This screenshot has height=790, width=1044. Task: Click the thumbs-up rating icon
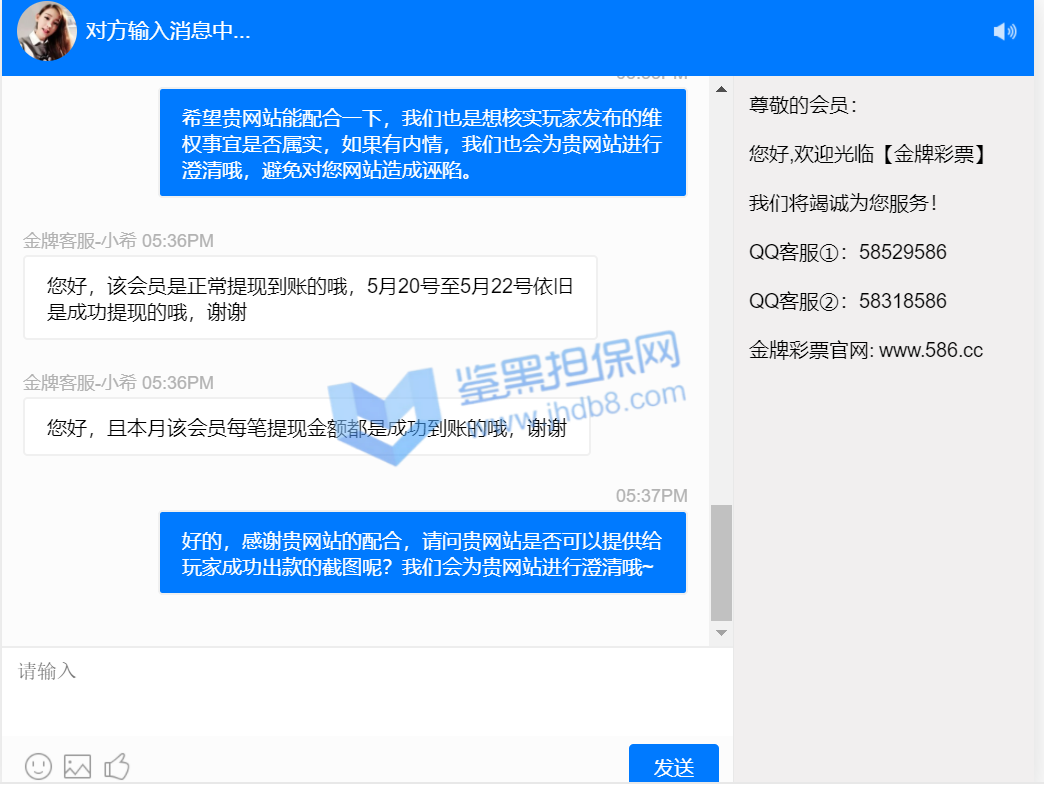pos(117,766)
